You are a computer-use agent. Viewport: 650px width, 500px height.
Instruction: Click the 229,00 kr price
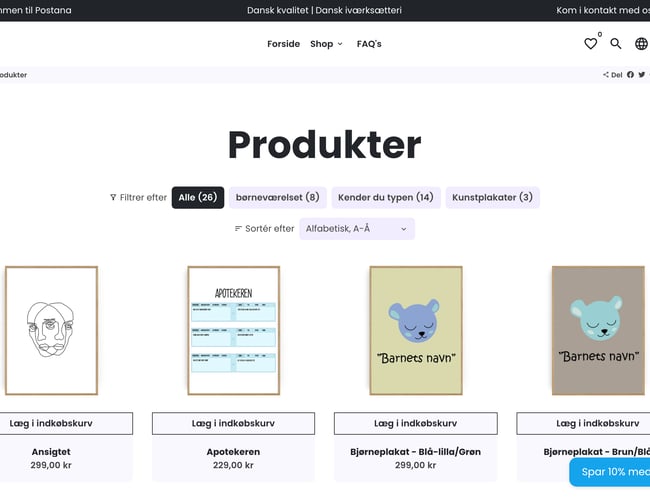[233, 465]
